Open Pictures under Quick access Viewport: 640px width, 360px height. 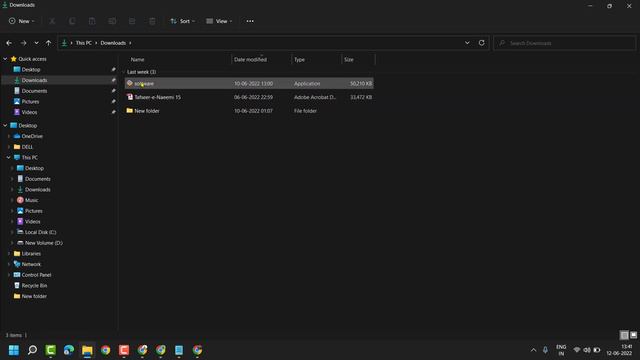pyautogui.click(x=31, y=102)
